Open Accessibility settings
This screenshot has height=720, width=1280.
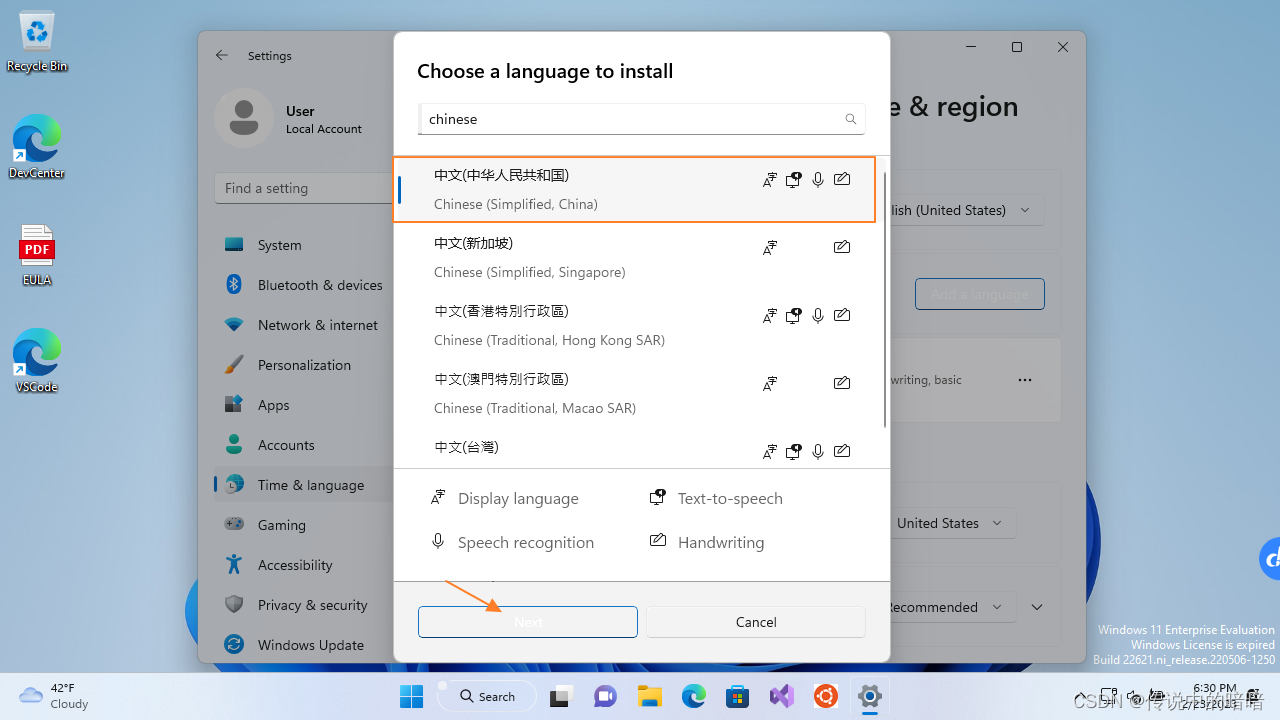(x=304, y=565)
